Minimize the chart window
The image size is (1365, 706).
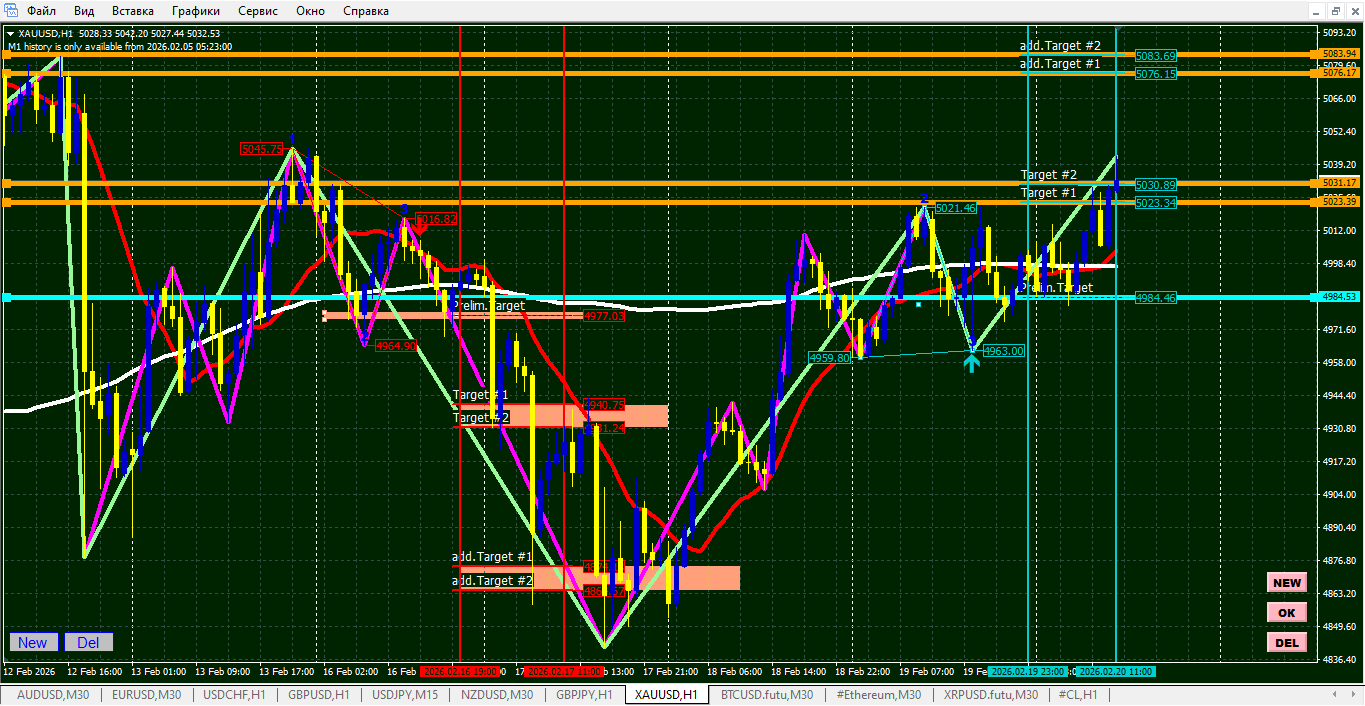tap(1318, 10)
